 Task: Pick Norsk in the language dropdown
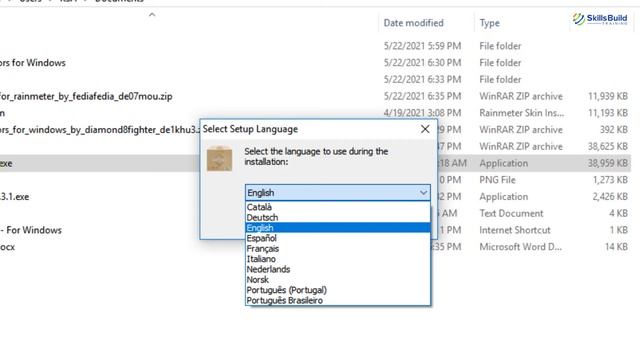point(338,280)
